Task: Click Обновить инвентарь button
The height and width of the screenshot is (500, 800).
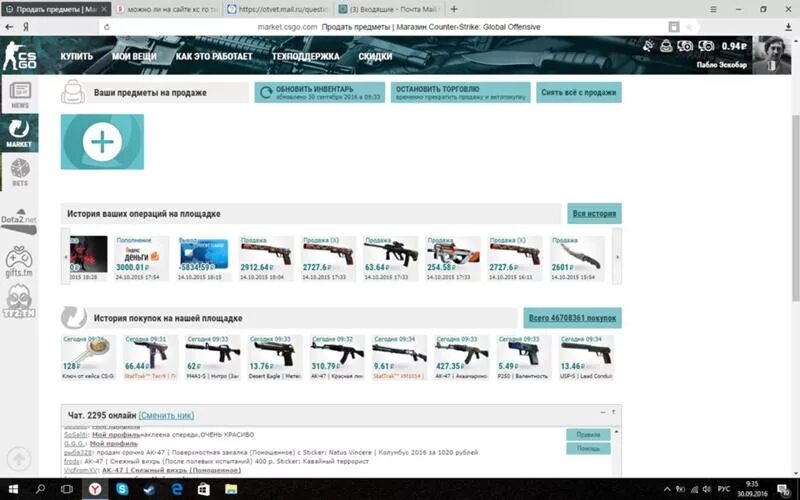Action: [x=320, y=92]
